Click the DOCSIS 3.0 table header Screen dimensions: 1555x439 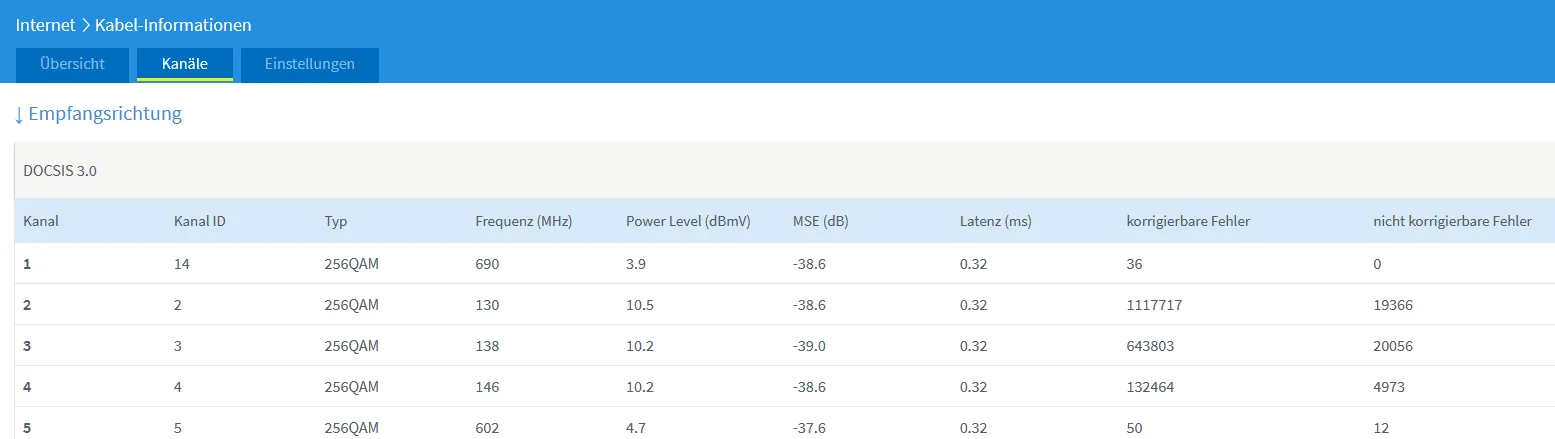(x=60, y=171)
